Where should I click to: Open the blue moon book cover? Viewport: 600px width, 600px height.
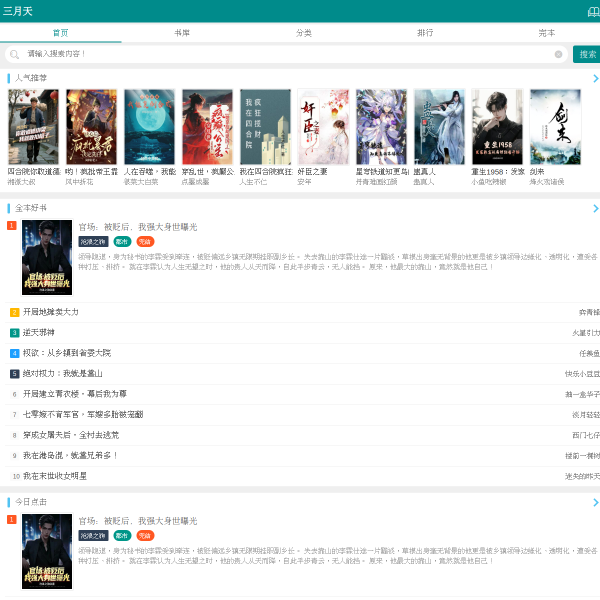pyautogui.click(x=149, y=127)
